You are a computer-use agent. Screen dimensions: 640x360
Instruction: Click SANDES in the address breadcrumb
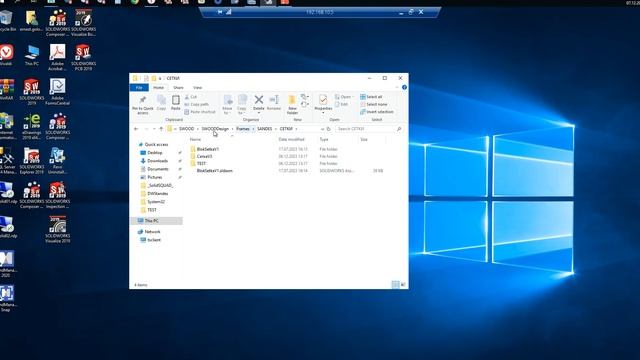[264, 129]
